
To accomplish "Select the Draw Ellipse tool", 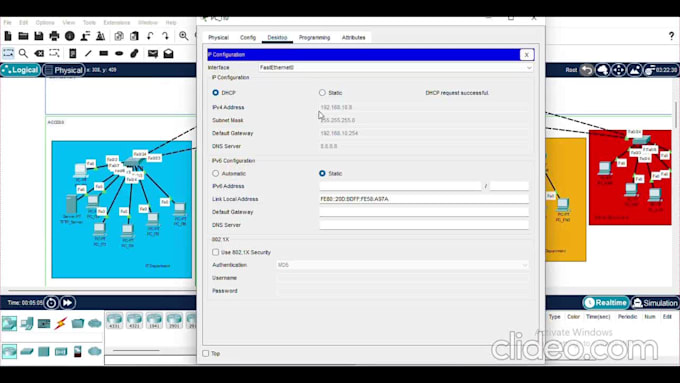I will coord(119,53).
